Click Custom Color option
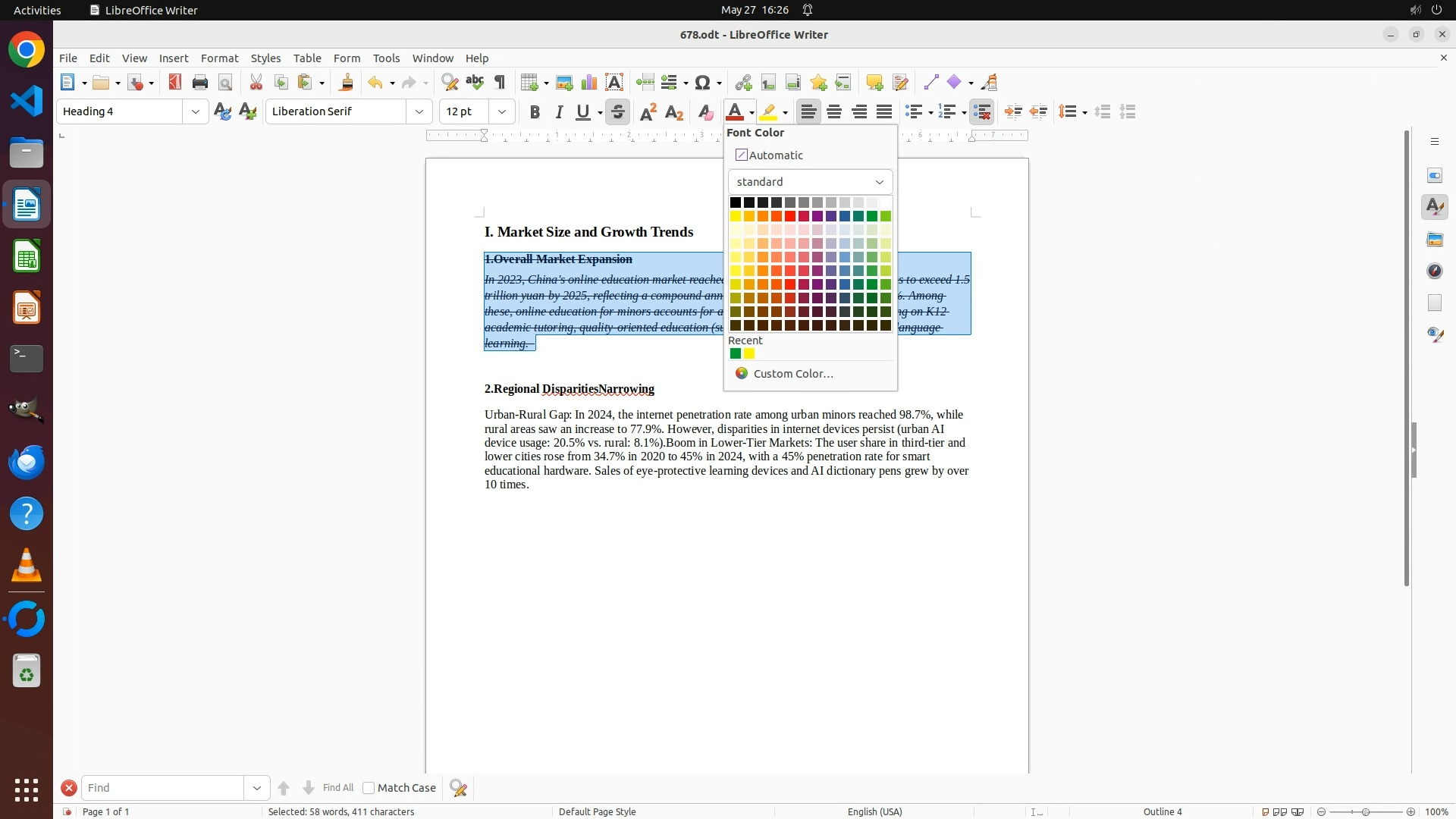This screenshot has width=1456, height=819. tap(792, 374)
